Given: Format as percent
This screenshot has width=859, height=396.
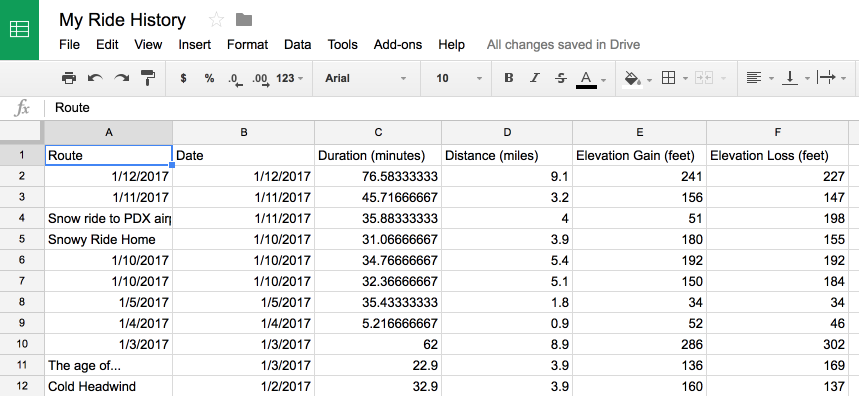Looking at the screenshot, I should click(x=209, y=78).
